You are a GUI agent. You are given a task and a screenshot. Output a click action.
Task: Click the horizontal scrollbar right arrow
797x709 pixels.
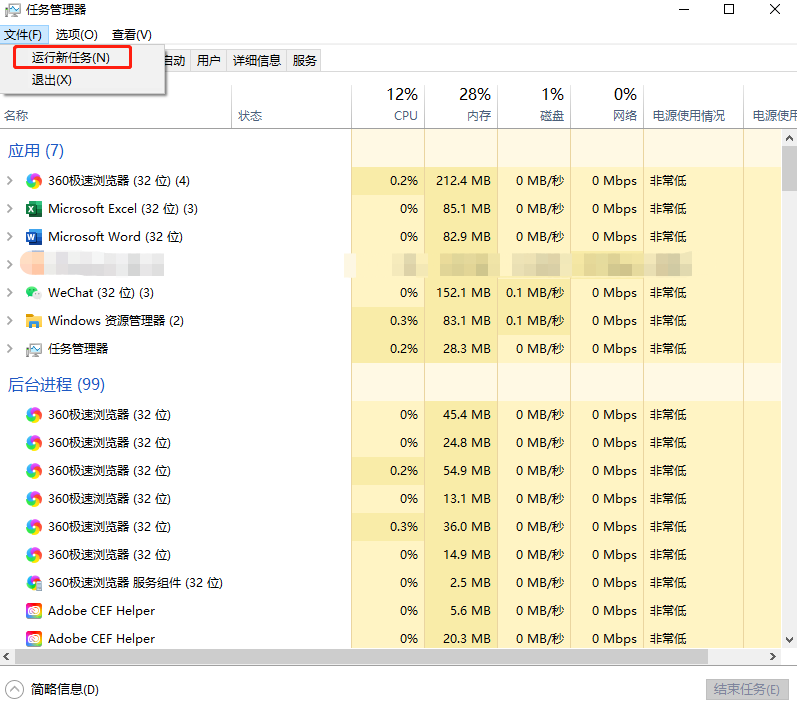pos(773,656)
